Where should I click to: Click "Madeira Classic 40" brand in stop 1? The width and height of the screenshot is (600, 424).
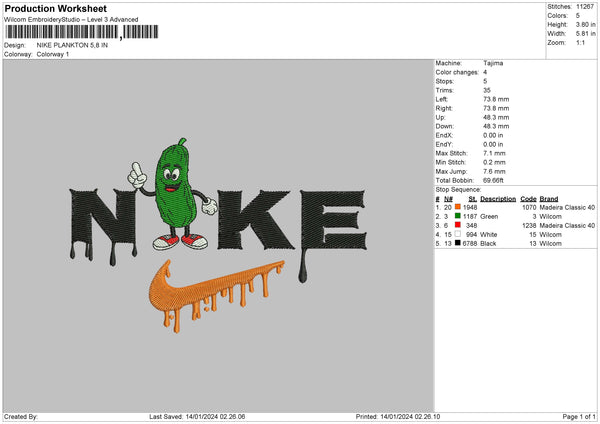coord(567,207)
